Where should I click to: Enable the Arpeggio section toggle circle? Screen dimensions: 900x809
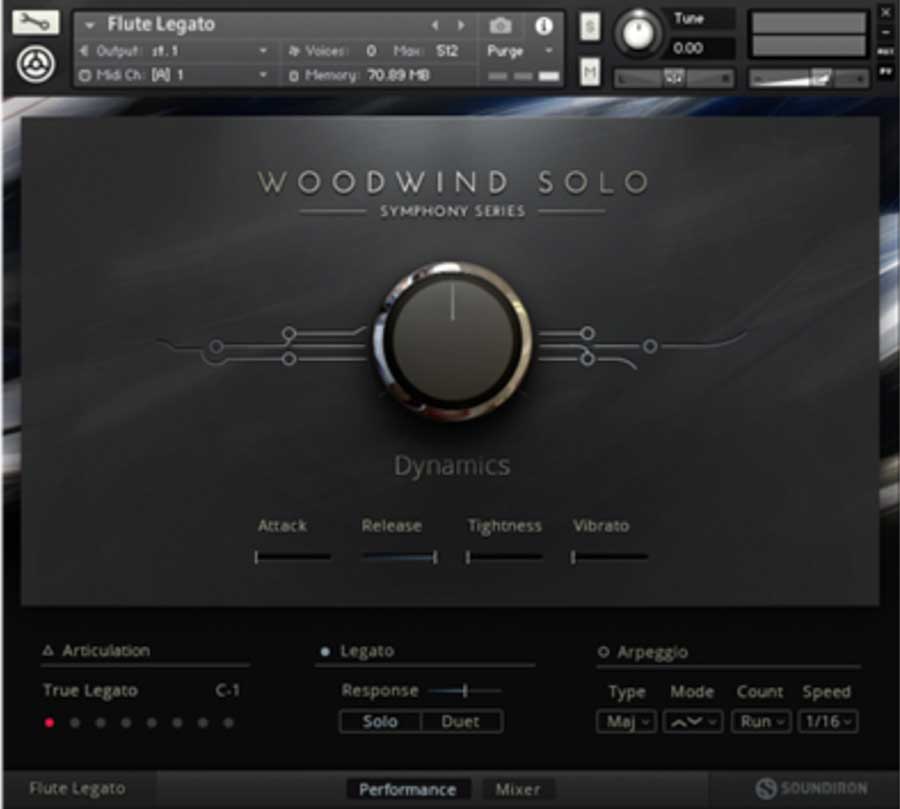coord(603,652)
